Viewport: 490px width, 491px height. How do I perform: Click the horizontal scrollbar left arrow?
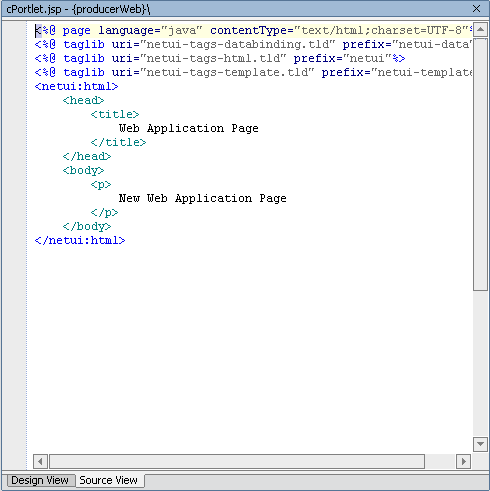(x=40, y=462)
